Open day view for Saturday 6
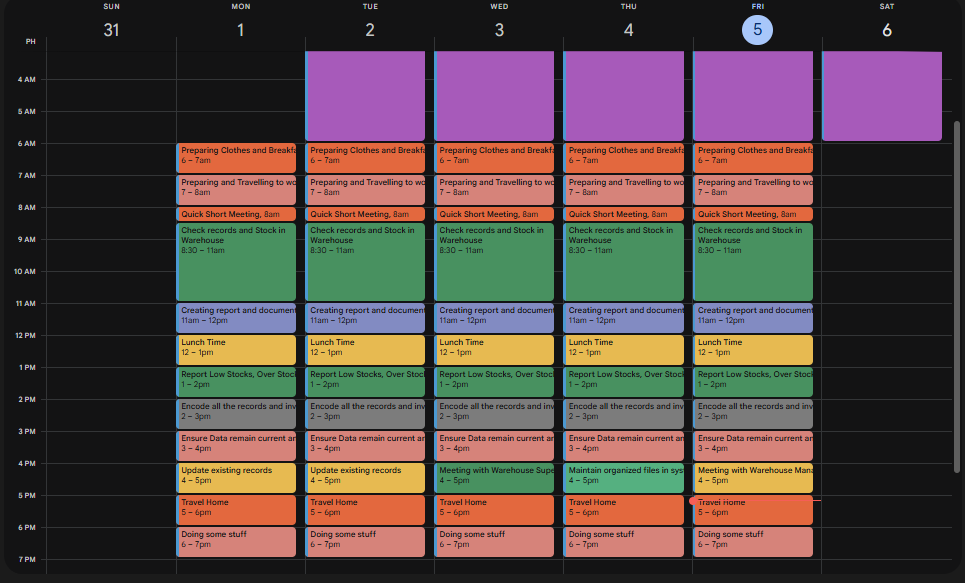Screen dimensions: 965x583 (x=887, y=30)
